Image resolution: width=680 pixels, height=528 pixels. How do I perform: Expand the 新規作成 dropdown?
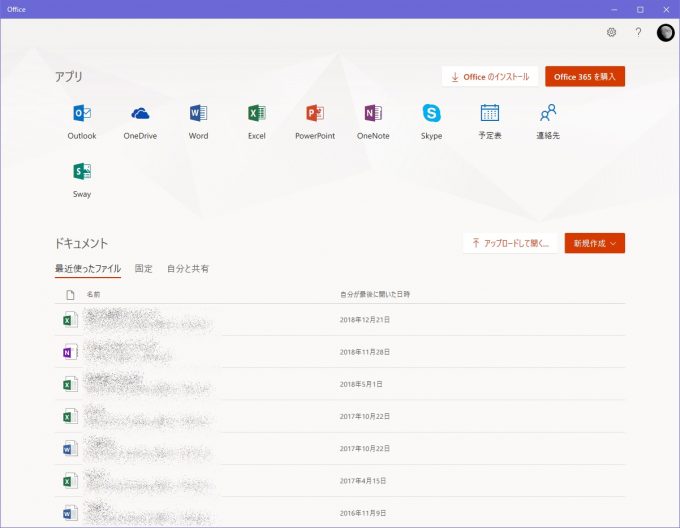coord(595,243)
